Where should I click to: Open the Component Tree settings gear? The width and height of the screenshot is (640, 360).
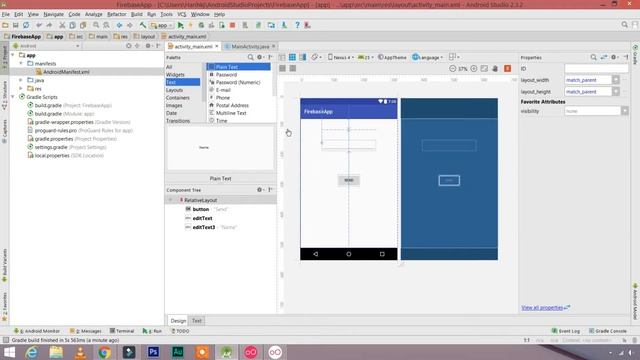[x=260, y=190]
